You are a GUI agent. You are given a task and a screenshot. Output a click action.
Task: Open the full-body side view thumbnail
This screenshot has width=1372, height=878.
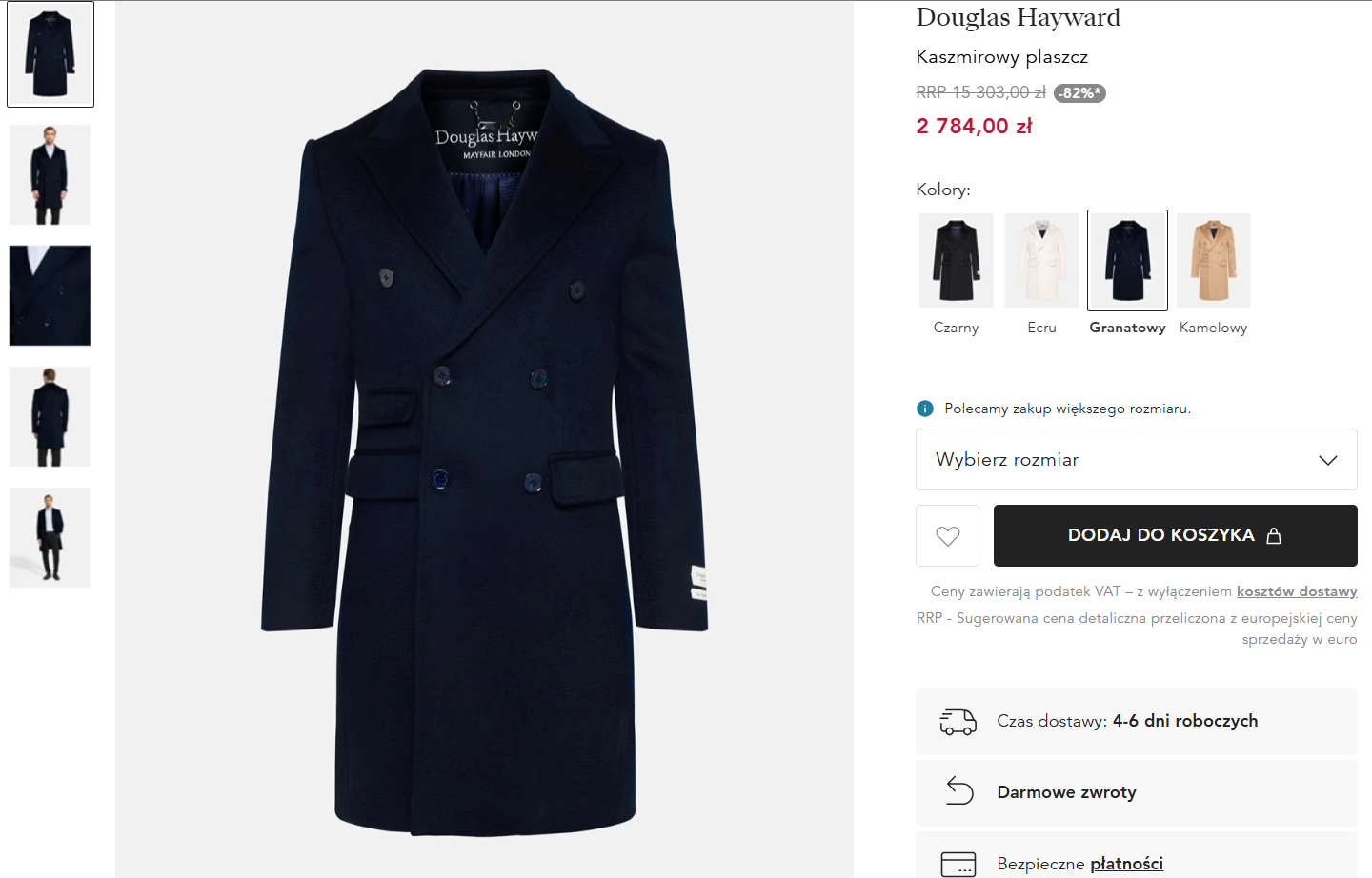tap(50, 537)
